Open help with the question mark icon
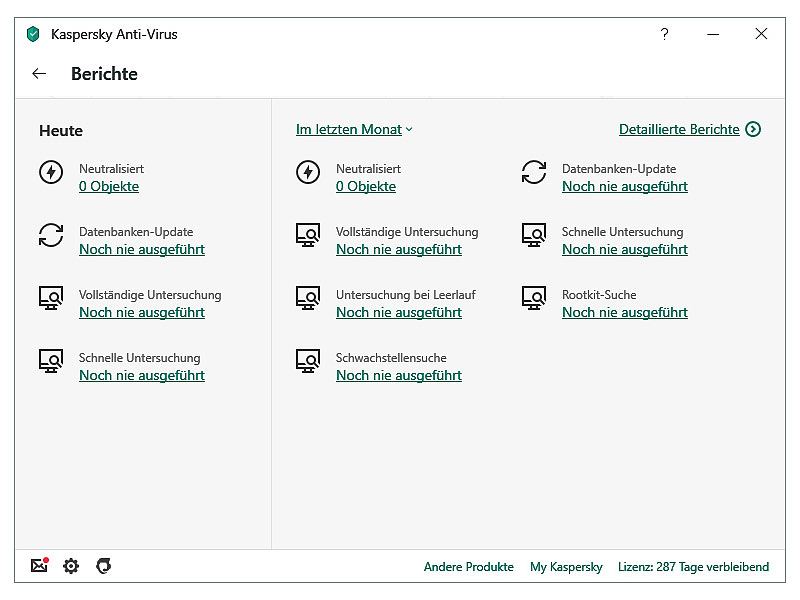The image size is (800, 600). [664, 34]
